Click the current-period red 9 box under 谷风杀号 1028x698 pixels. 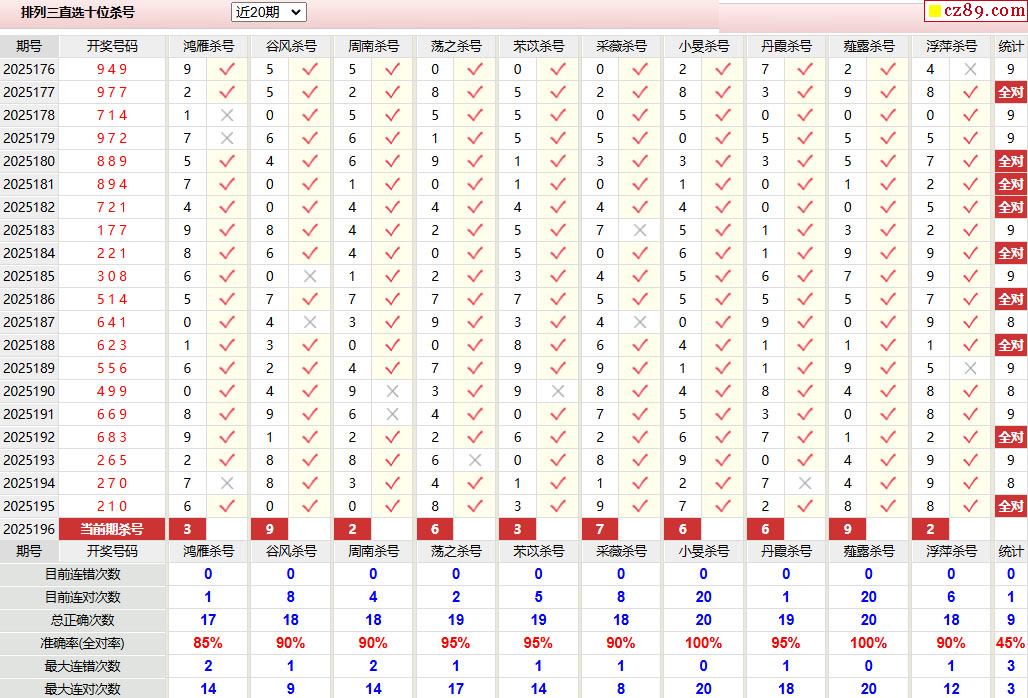tap(270, 529)
